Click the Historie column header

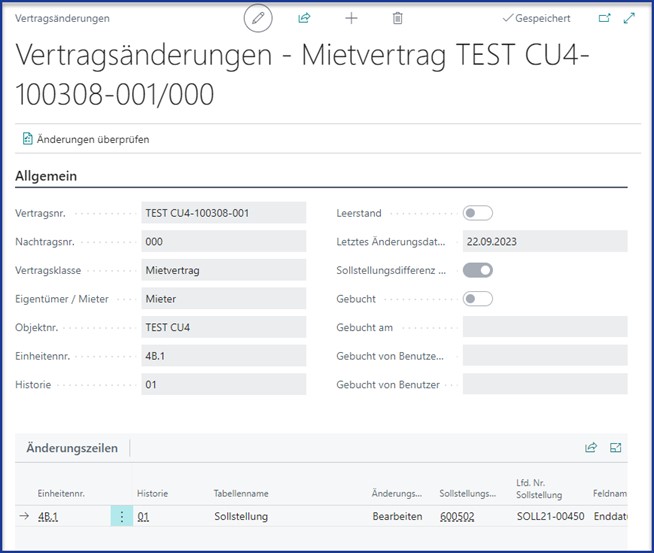pos(152,493)
